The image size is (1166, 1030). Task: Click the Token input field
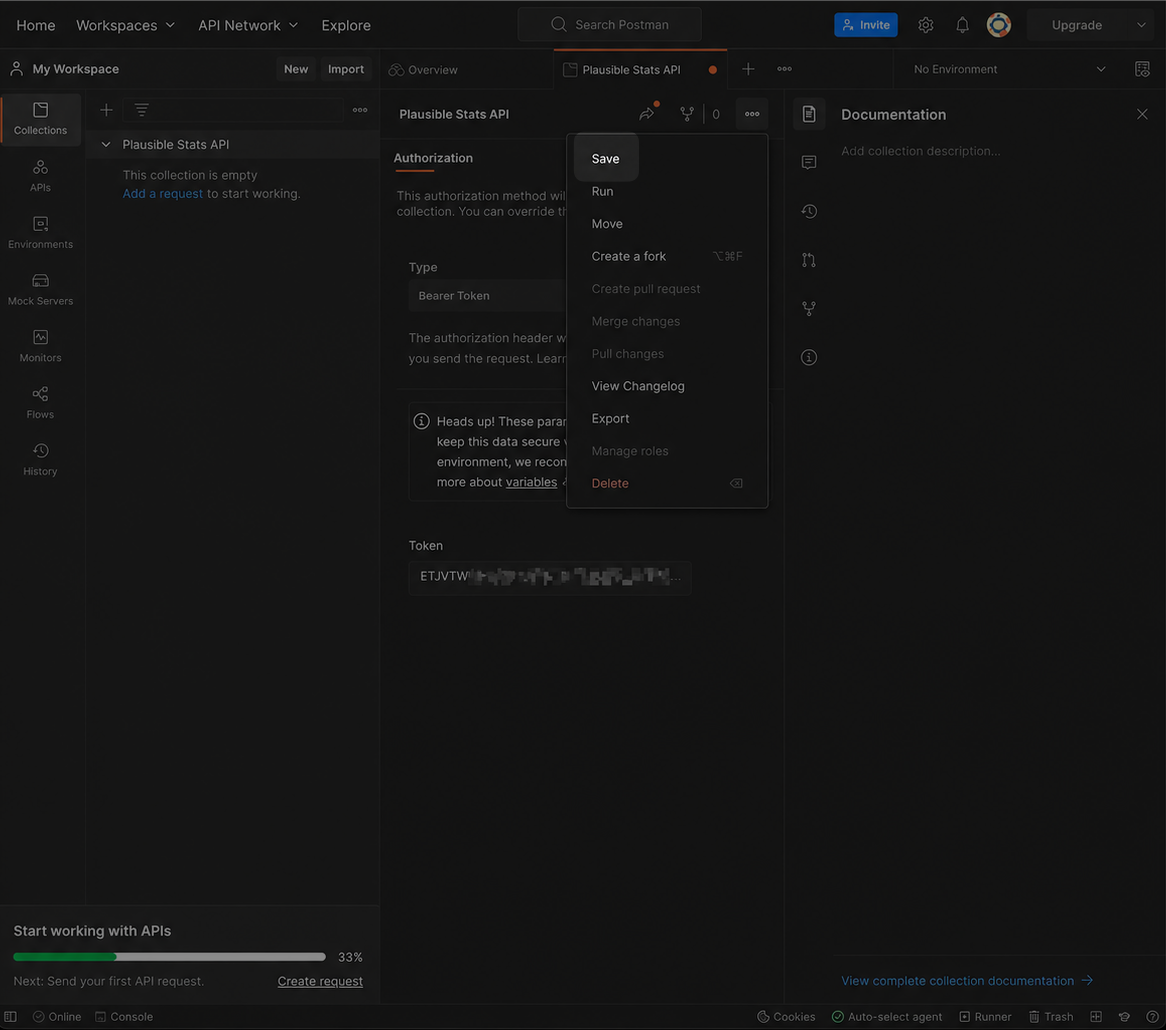(x=550, y=577)
